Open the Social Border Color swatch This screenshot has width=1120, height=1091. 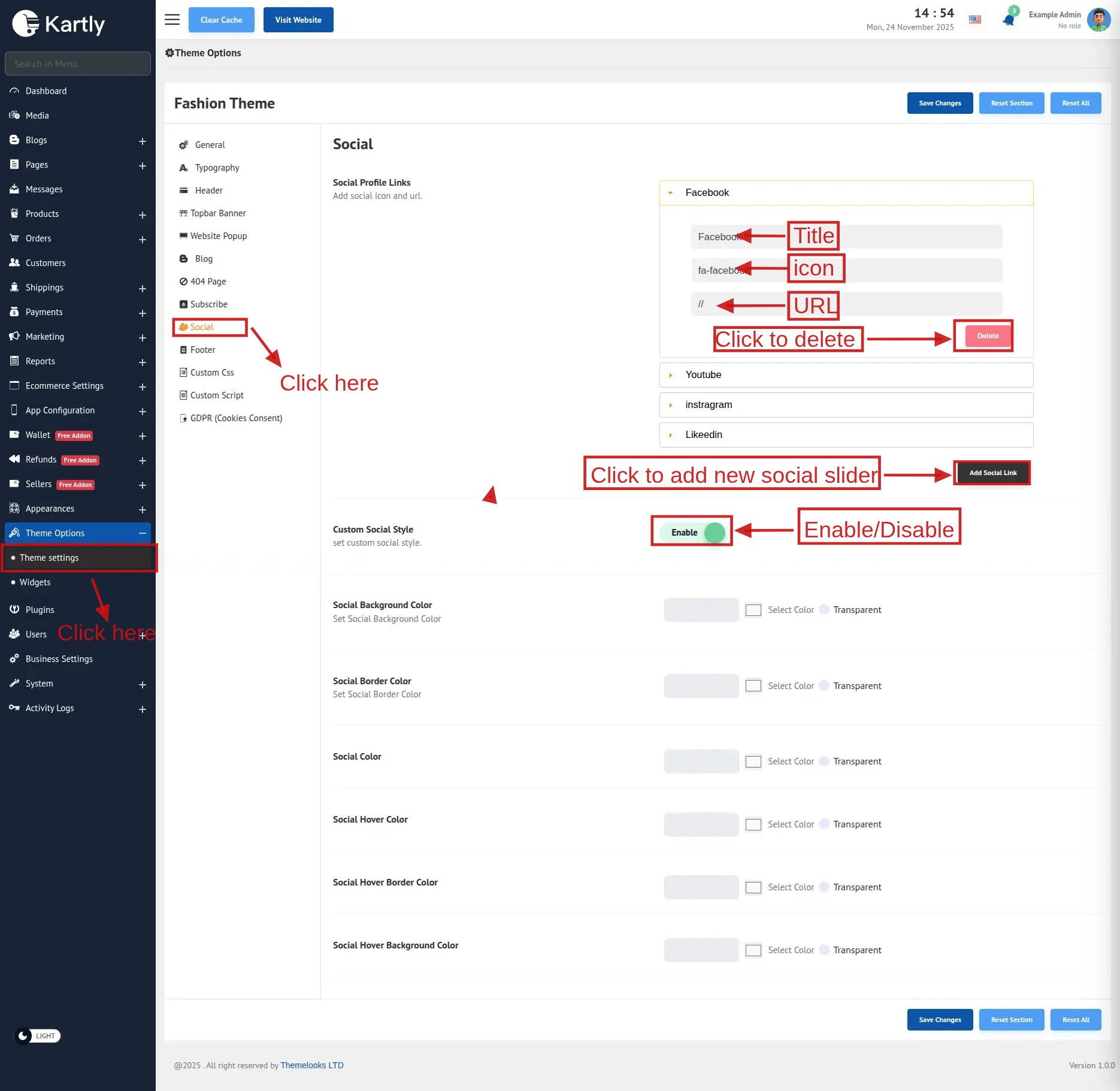tap(701, 686)
